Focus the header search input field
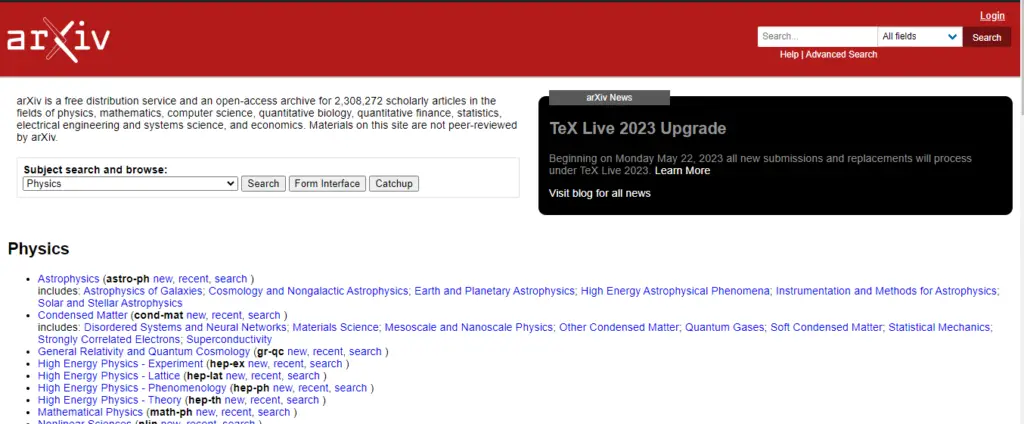This screenshot has height=424, width=1024. tap(817, 37)
